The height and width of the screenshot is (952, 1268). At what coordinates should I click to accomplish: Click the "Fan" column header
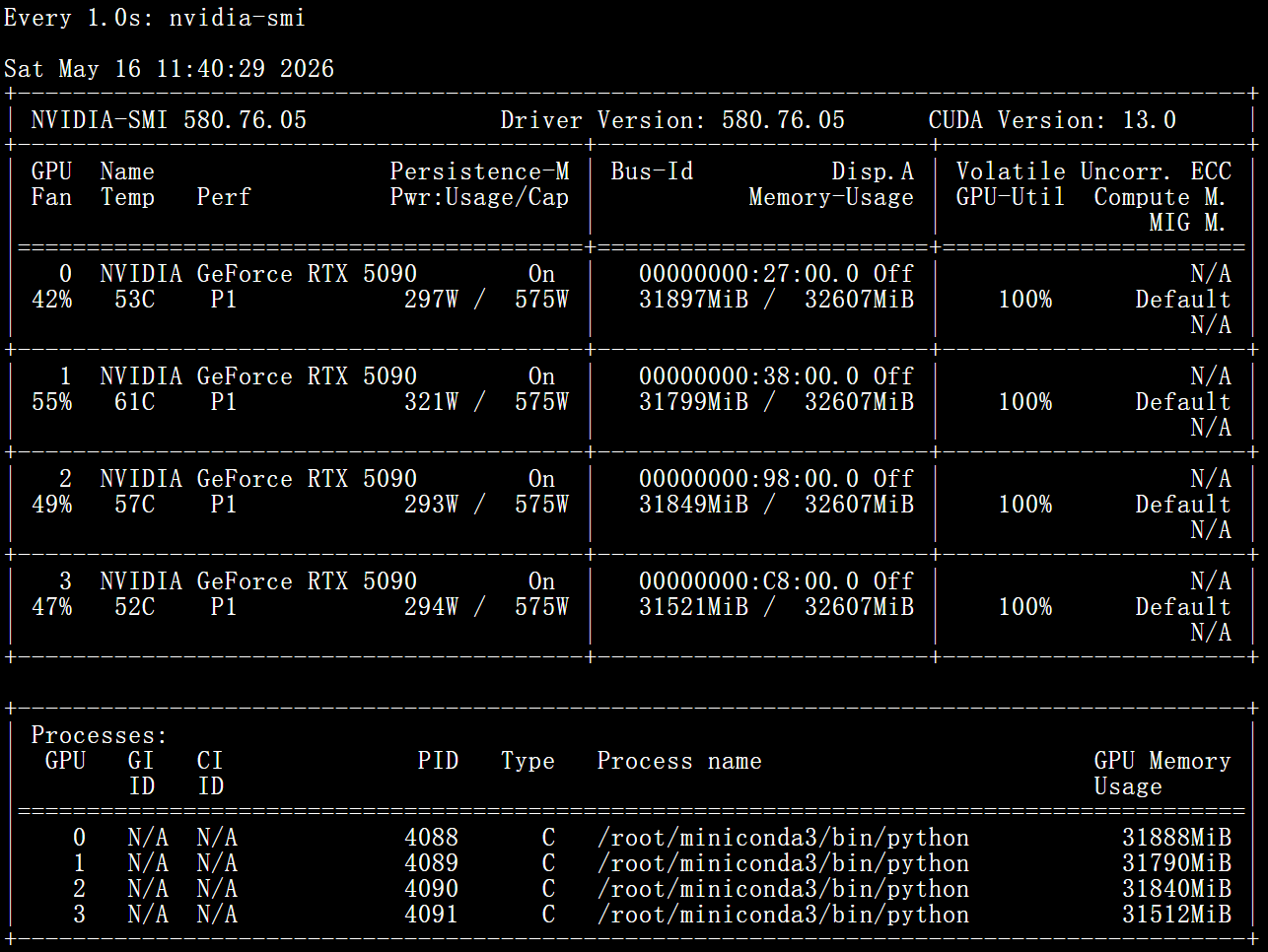point(51,197)
